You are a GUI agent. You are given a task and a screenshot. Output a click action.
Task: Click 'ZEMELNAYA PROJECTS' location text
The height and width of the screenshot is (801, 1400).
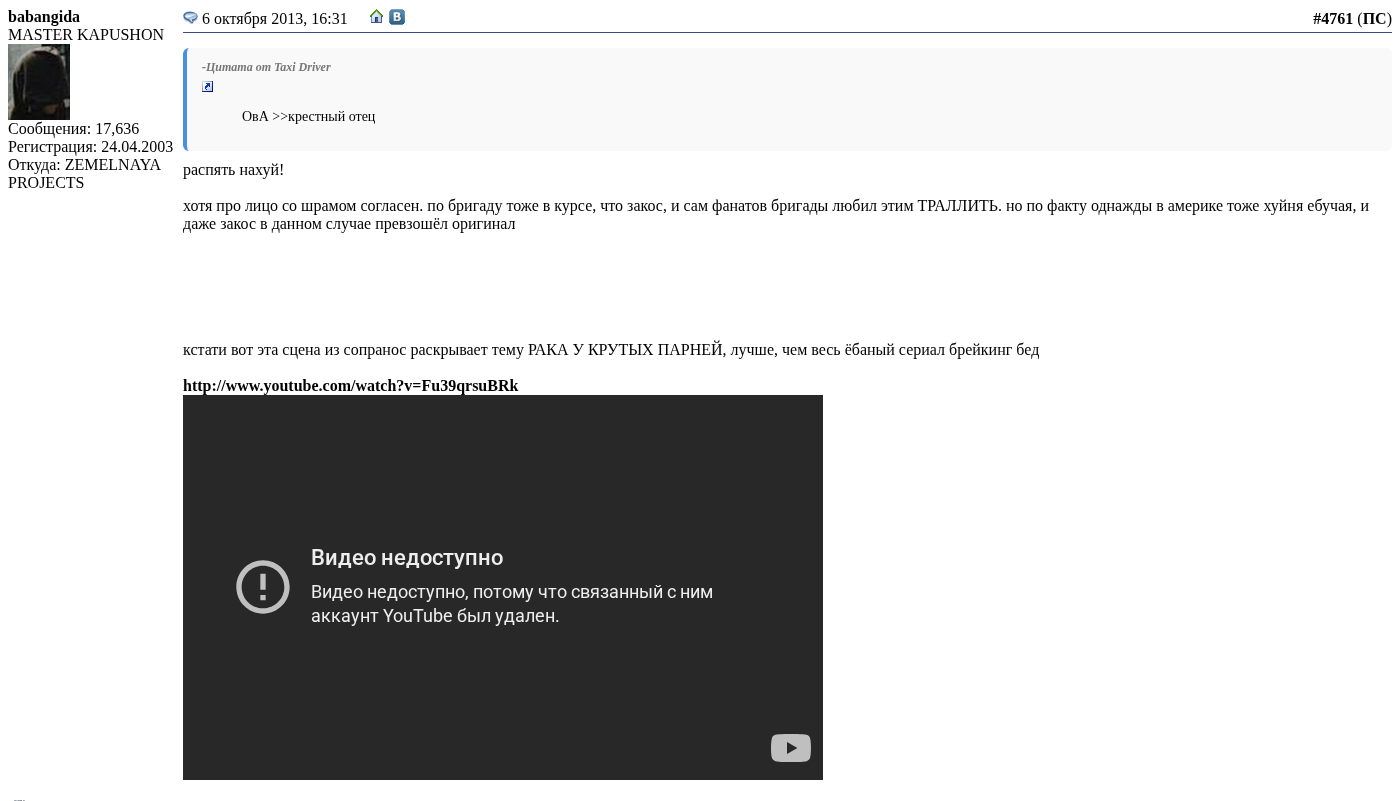click(x=84, y=174)
